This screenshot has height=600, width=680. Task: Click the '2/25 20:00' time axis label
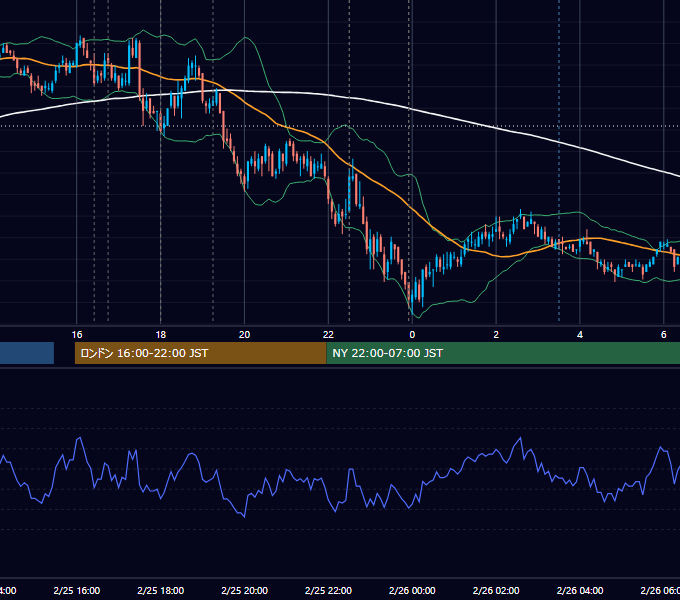[x=245, y=590]
